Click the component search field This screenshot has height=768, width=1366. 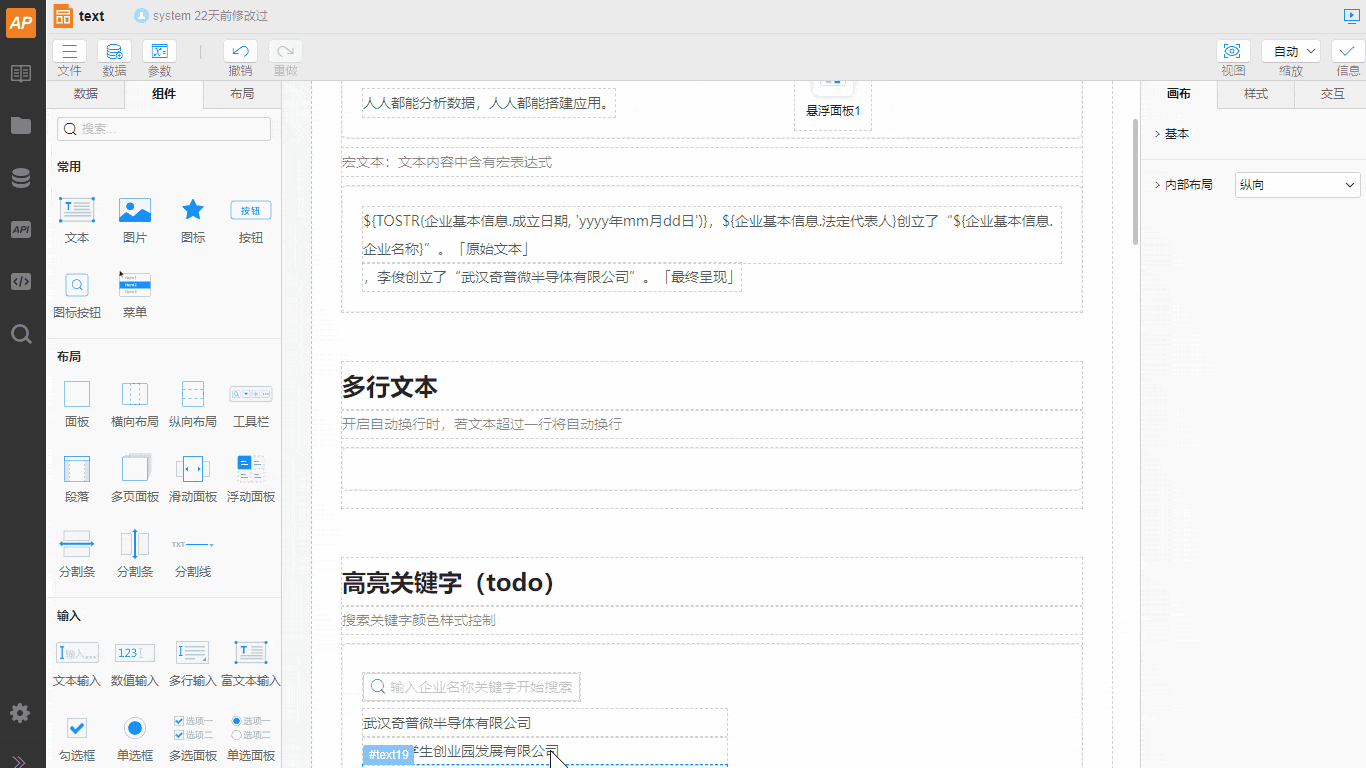point(164,129)
